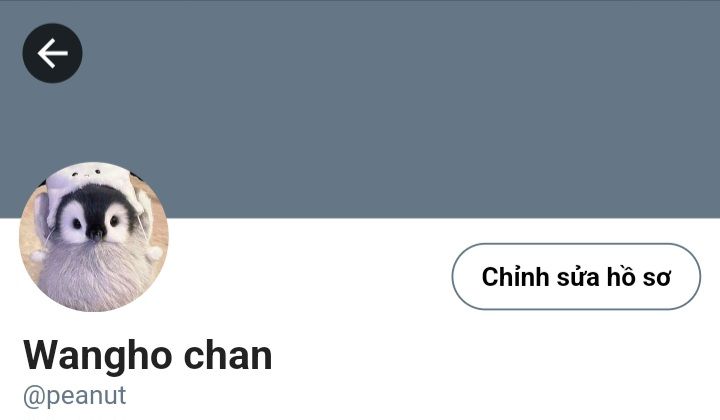This screenshot has width=720, height=420.
Task: Click the profile name heading text
Action: 148,356
